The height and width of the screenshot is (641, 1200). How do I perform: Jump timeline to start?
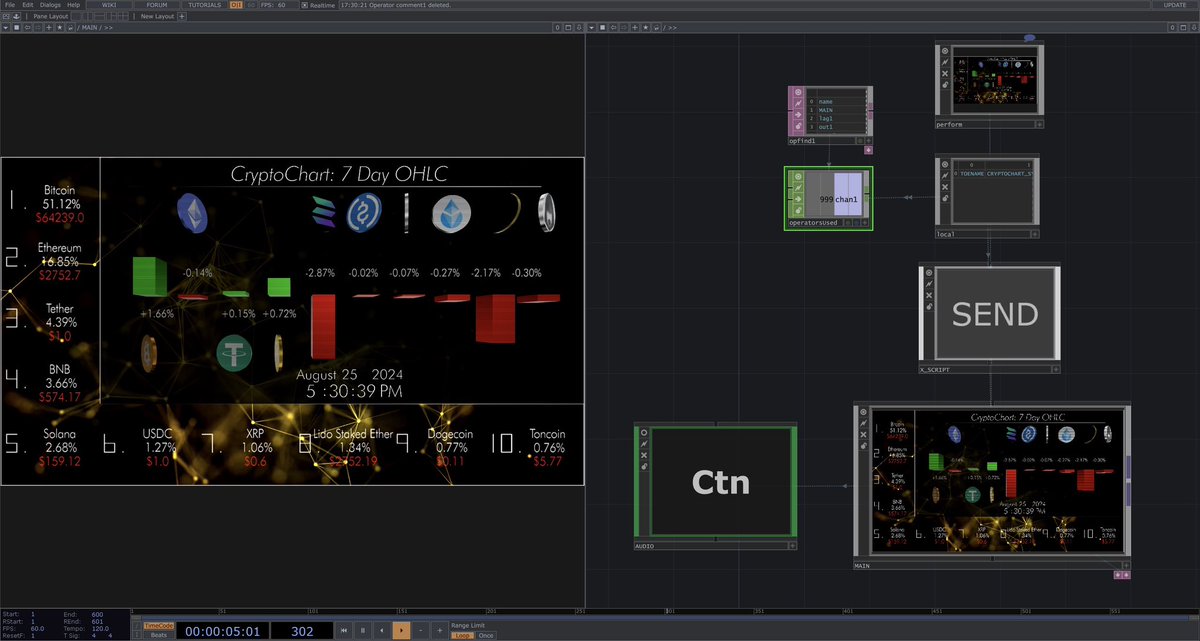[343, 630]
